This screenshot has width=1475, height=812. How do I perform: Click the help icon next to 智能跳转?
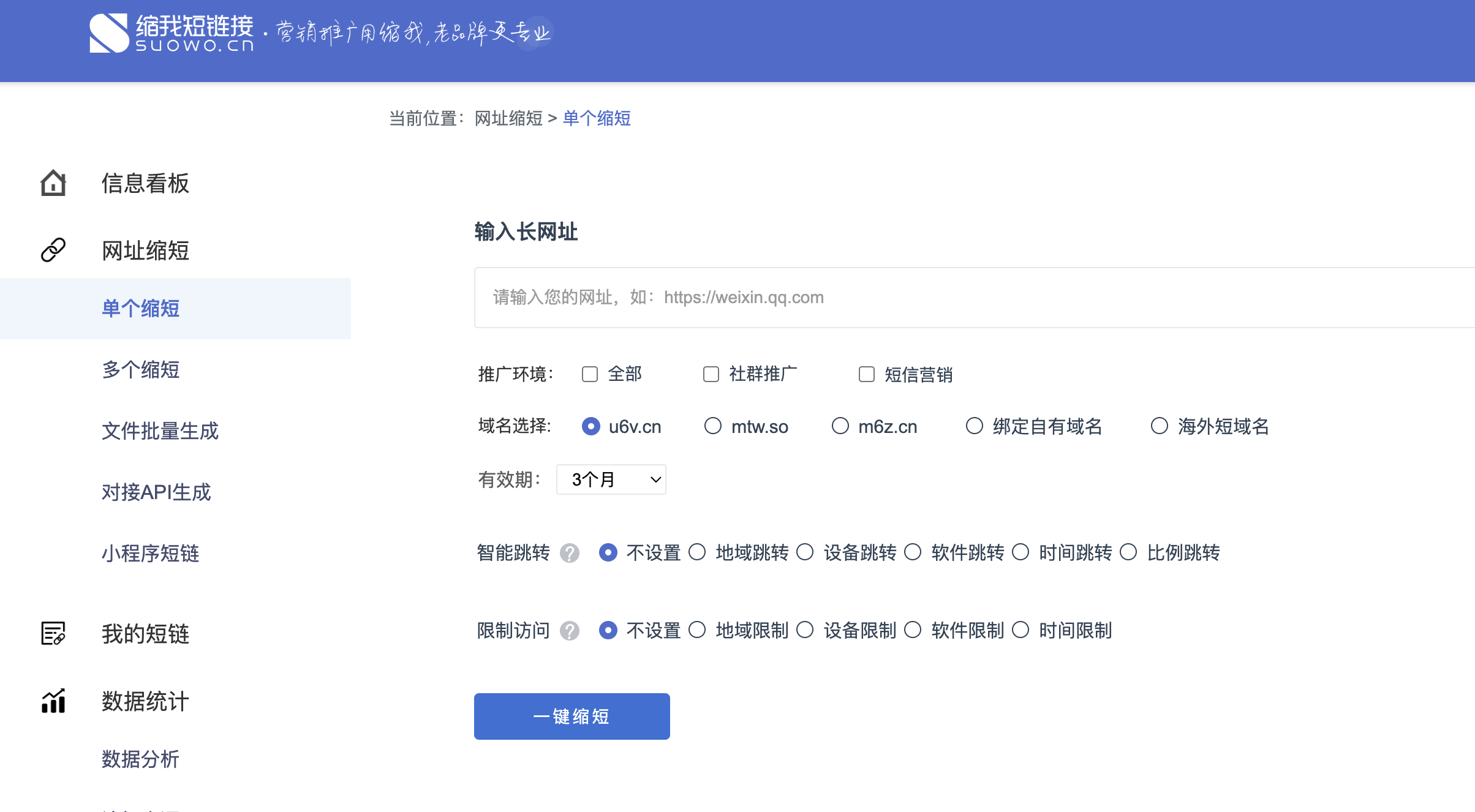570,553
